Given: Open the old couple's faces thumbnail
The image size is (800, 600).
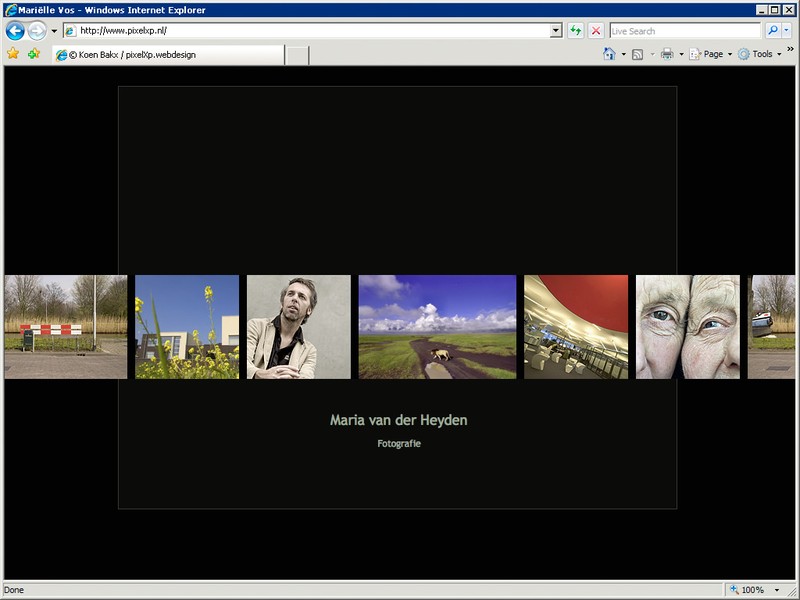Looking at the screenshot, I should 688,327.
